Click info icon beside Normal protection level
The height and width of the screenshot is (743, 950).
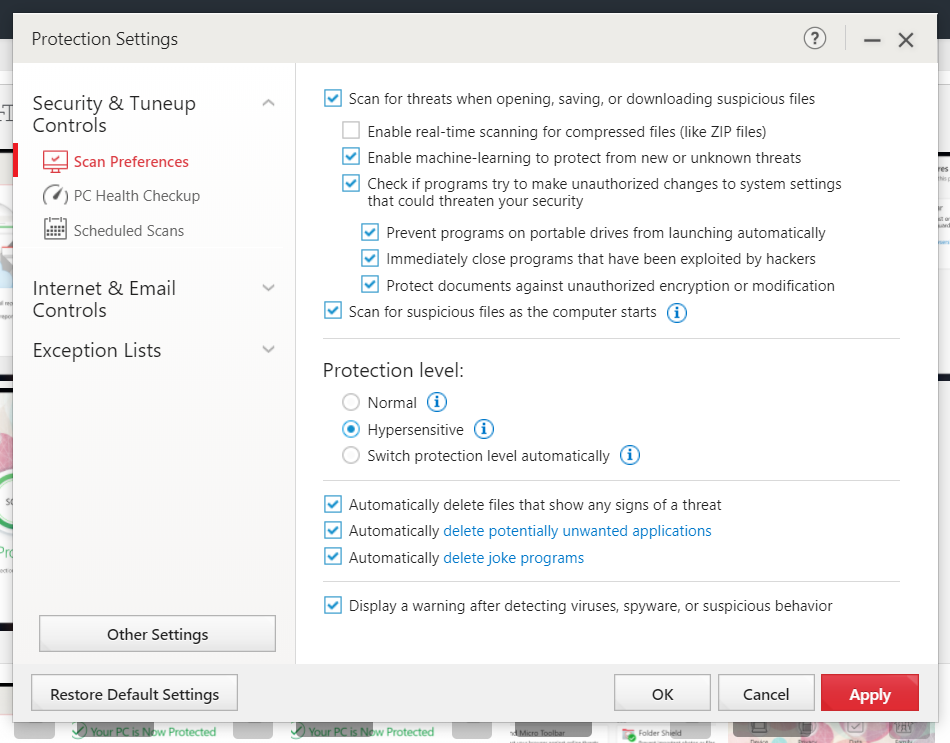click(x=437, y=402)
